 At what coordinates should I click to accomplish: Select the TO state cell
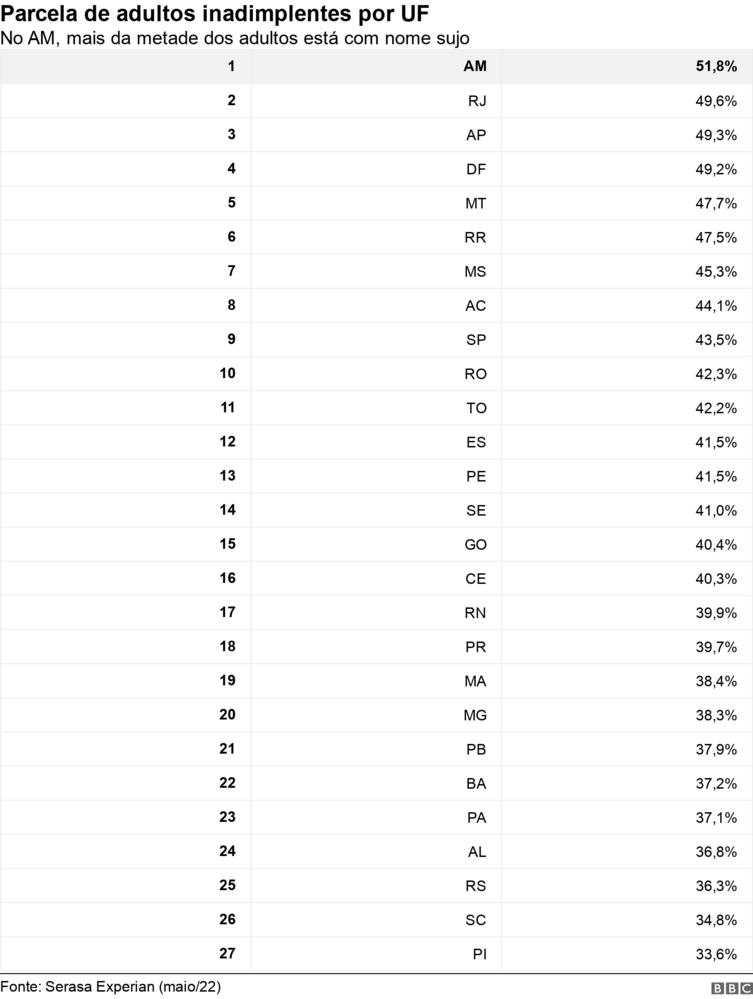[476, 408]
